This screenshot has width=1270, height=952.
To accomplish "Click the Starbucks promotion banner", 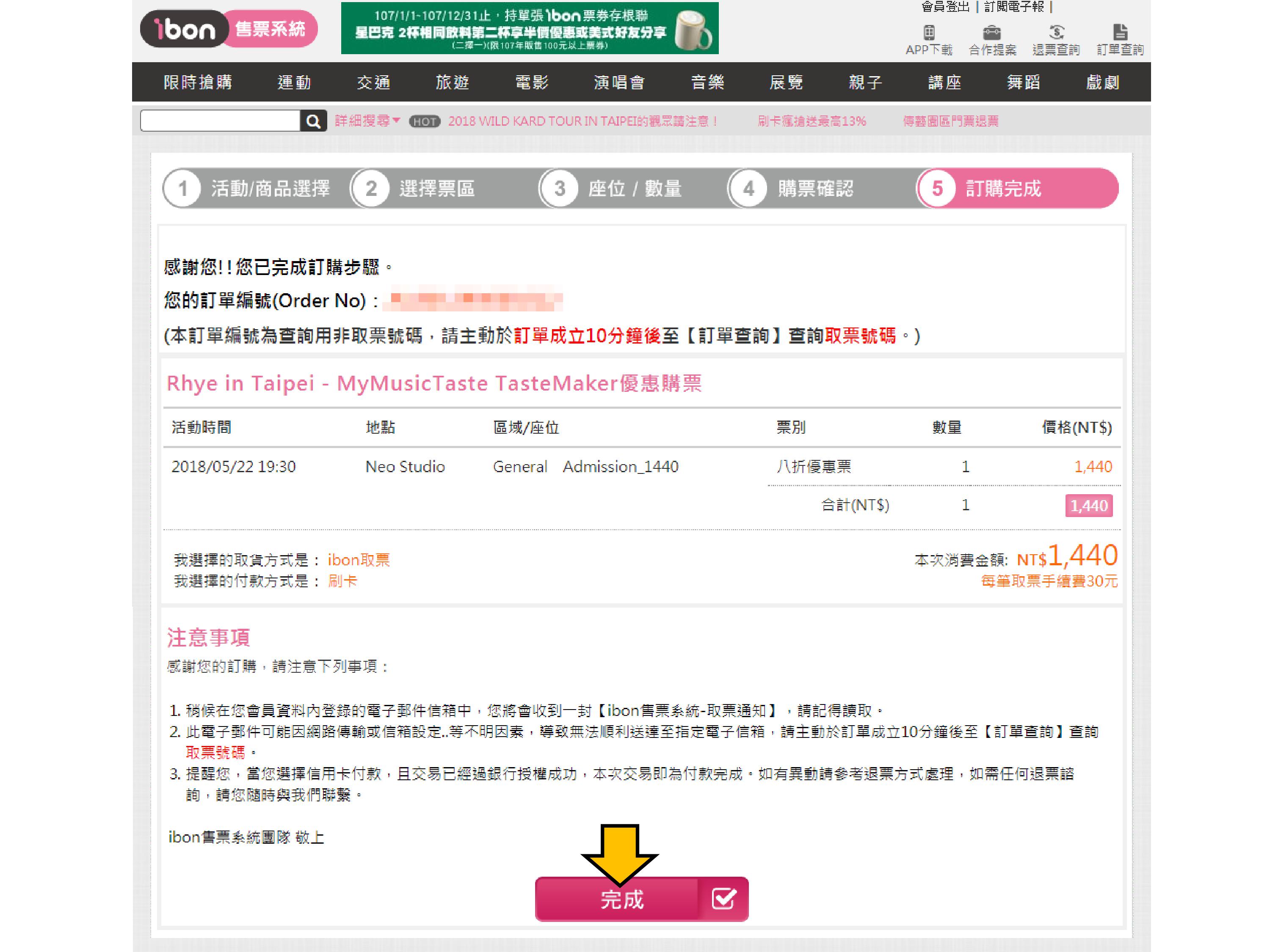I will point(529,28).
